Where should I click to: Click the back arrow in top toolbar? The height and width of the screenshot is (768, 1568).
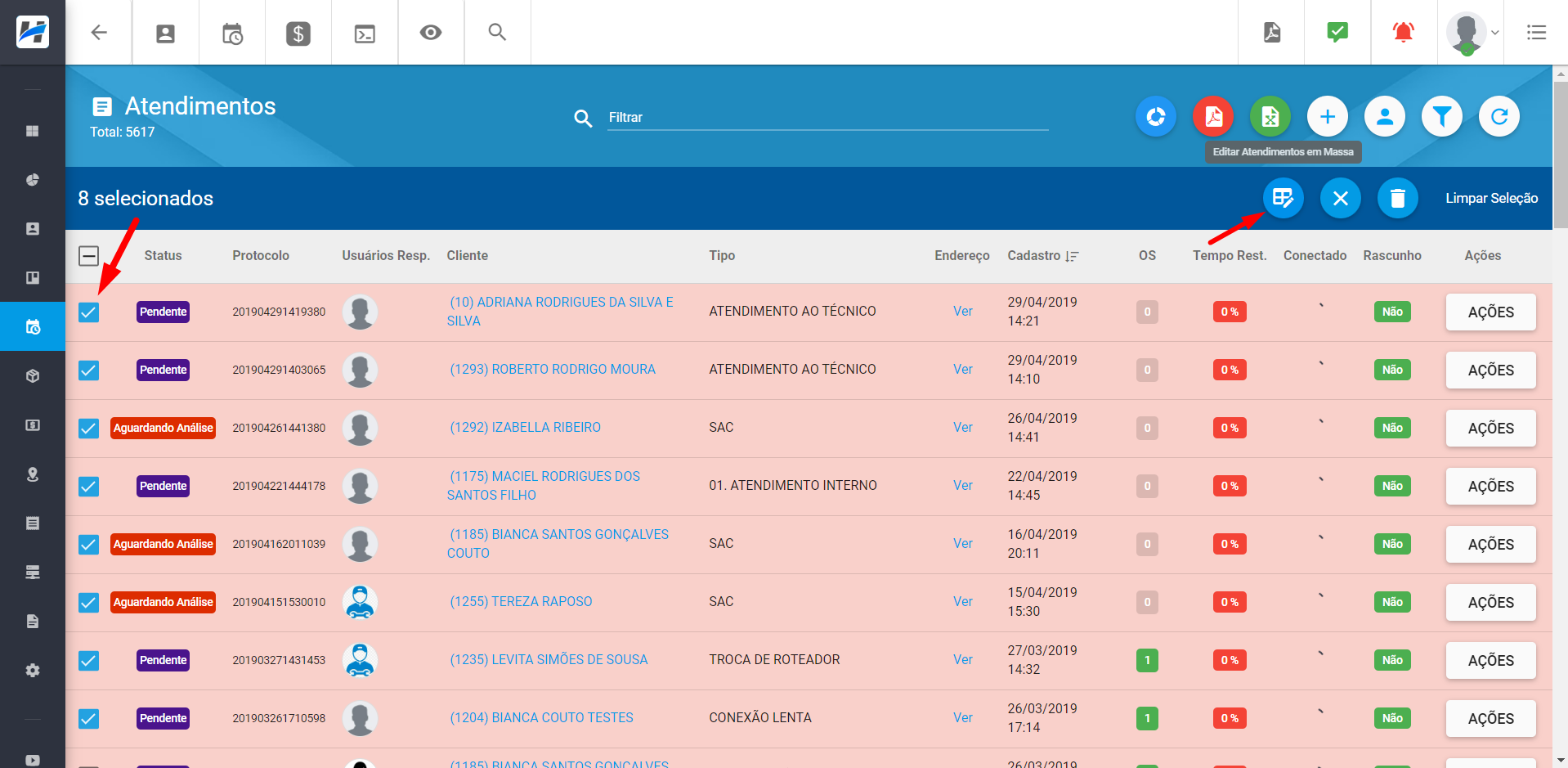(99, 33)
